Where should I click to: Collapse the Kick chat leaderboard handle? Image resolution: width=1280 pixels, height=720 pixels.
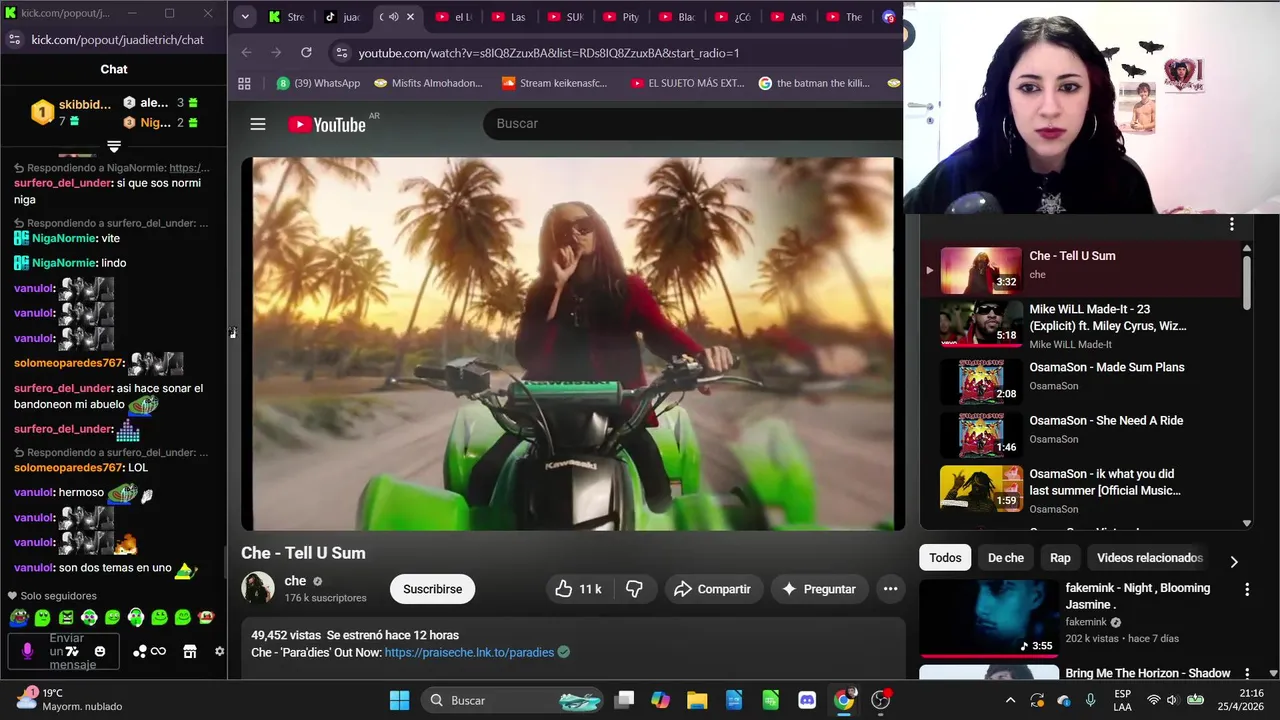click(x=114, y=147)
